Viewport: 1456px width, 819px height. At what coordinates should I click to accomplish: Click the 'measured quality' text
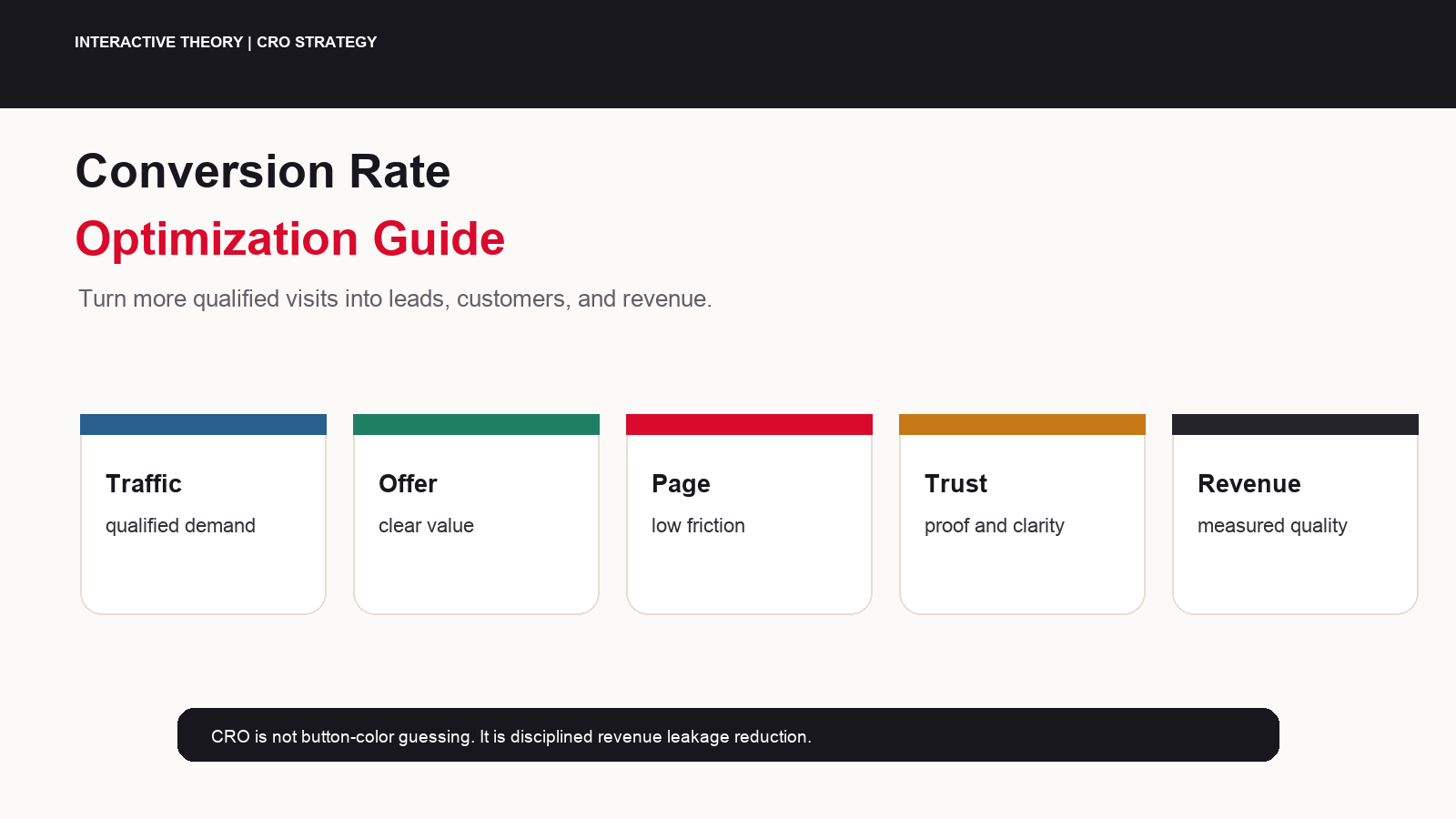tap(1272, 526)
